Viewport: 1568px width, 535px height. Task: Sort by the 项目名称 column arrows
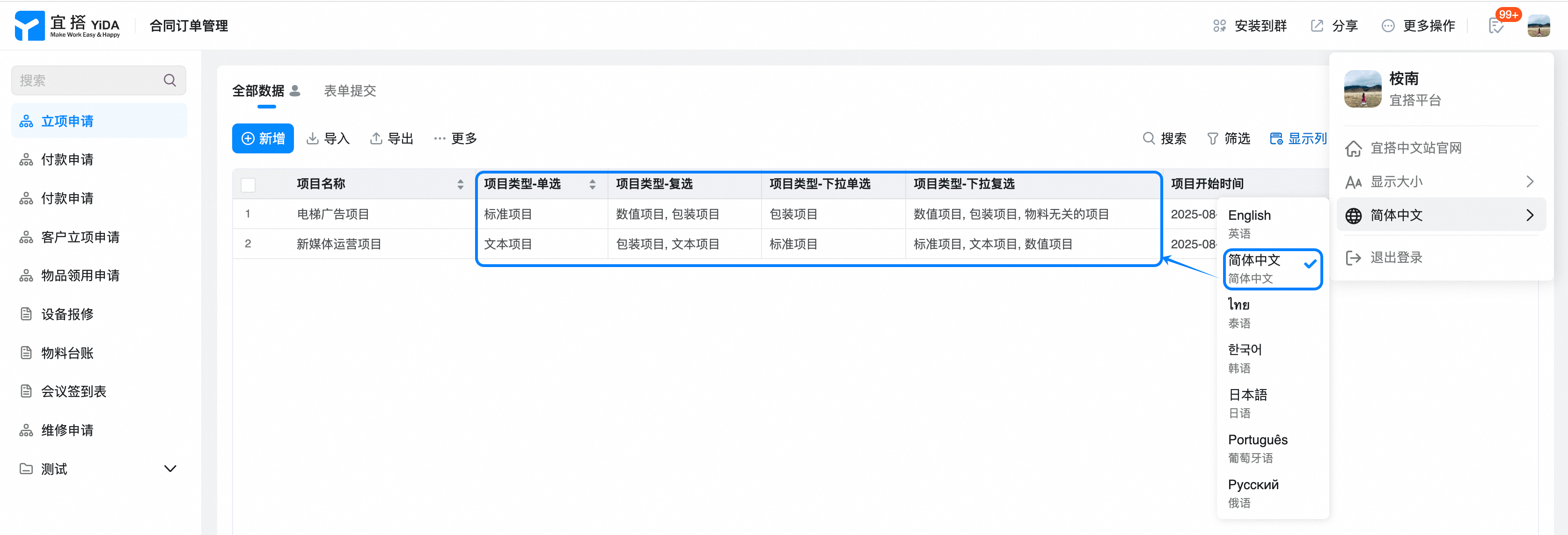(460, 184)
